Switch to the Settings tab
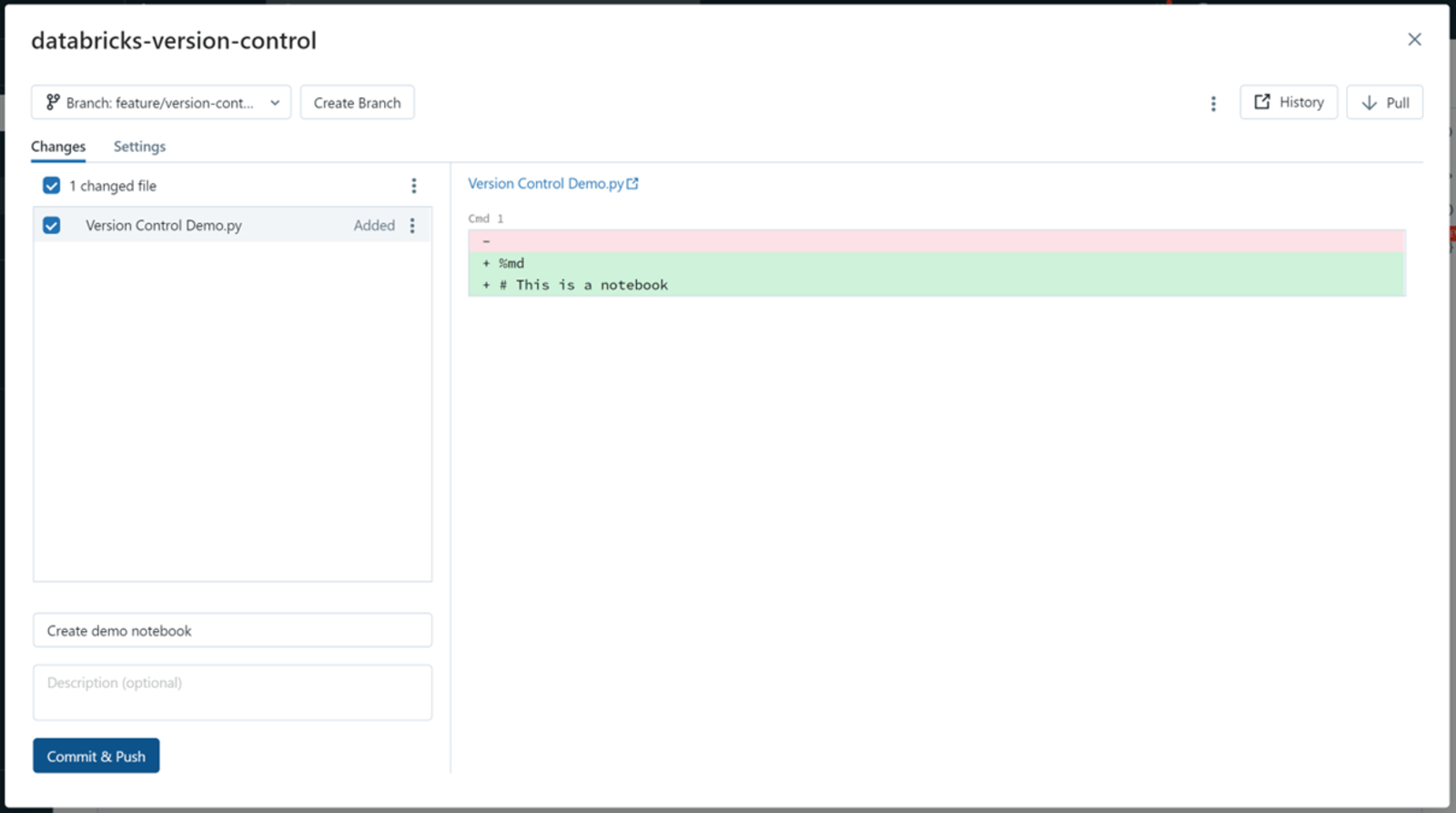The image size is (1456, 813). click(139, 147)
